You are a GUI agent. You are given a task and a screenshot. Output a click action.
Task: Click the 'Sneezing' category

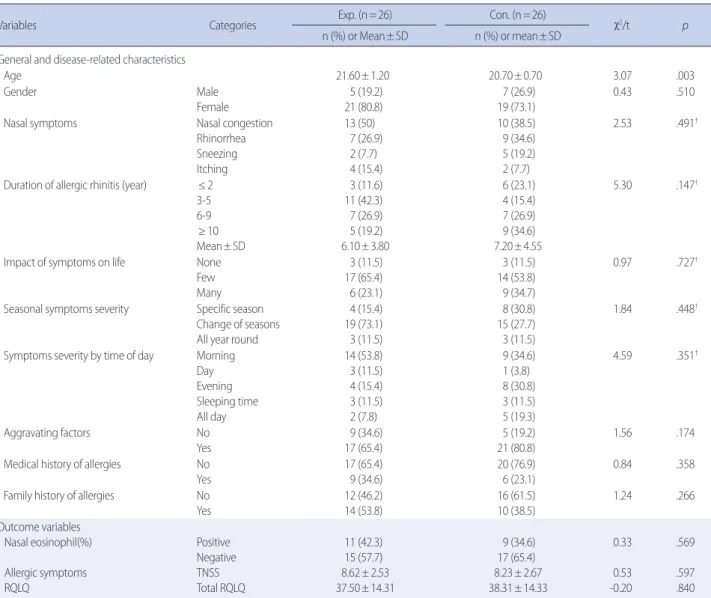coord(217,154)
